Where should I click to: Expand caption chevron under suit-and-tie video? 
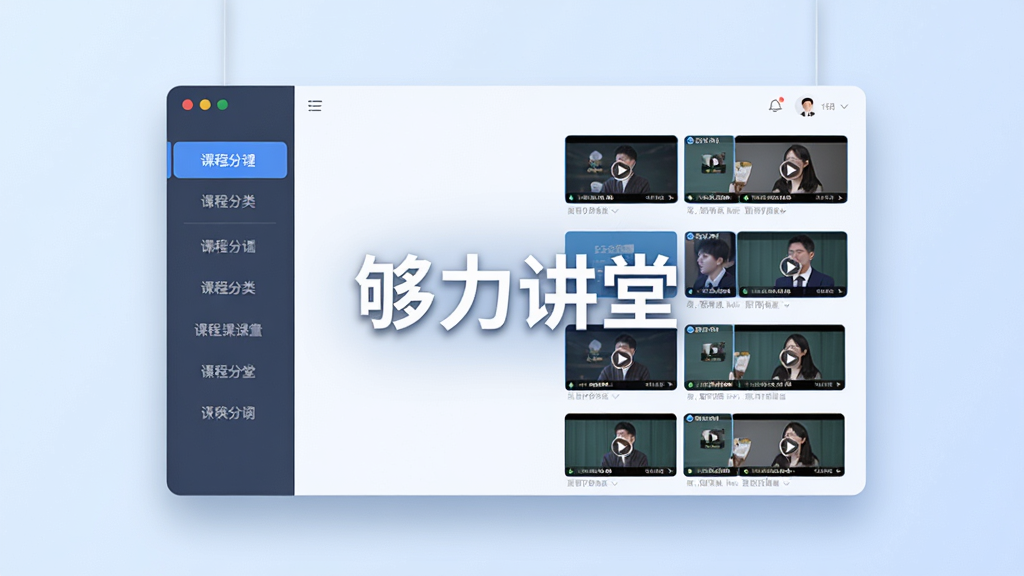(787, 305)
